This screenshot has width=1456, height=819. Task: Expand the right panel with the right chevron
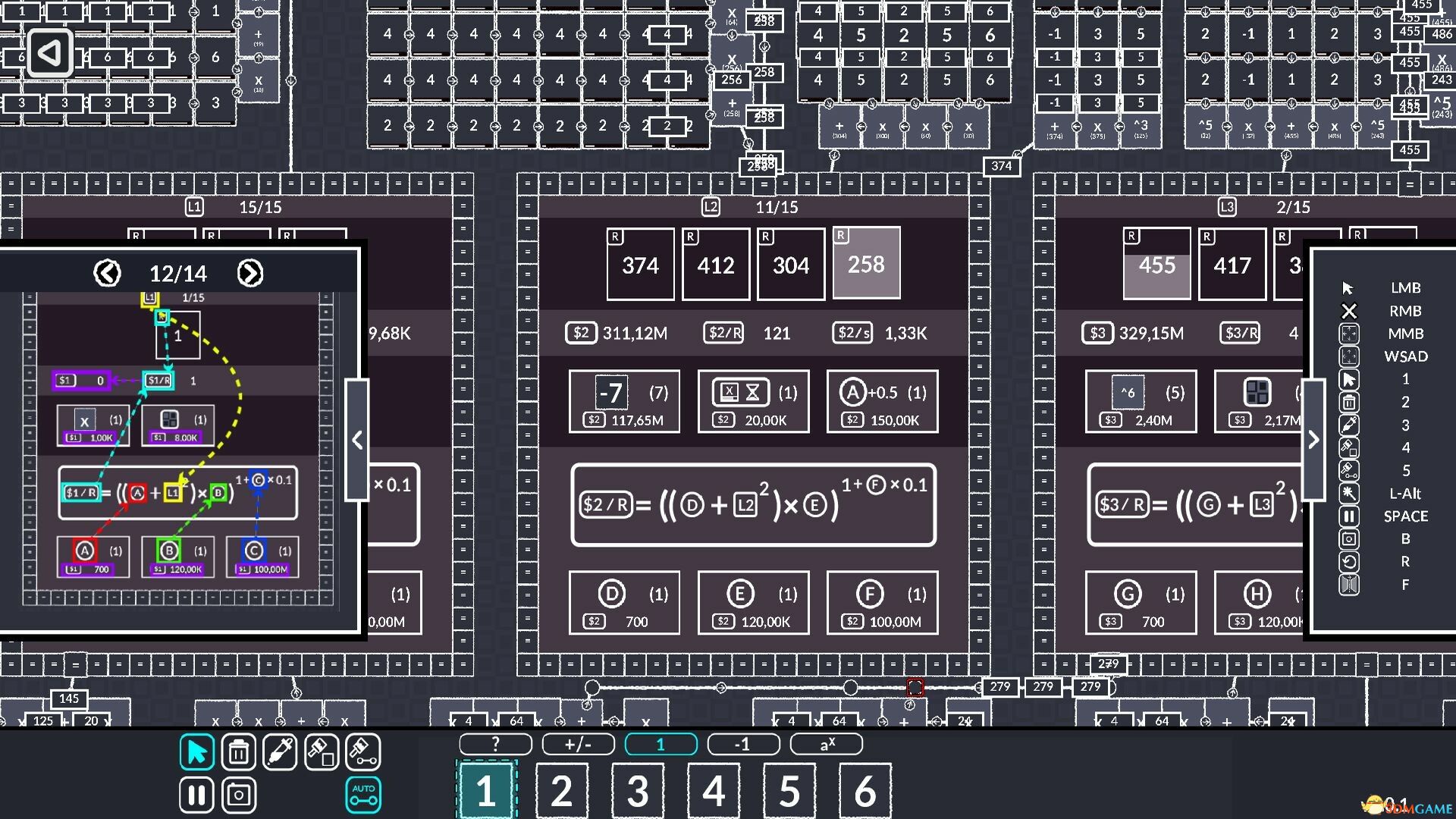1314,440
